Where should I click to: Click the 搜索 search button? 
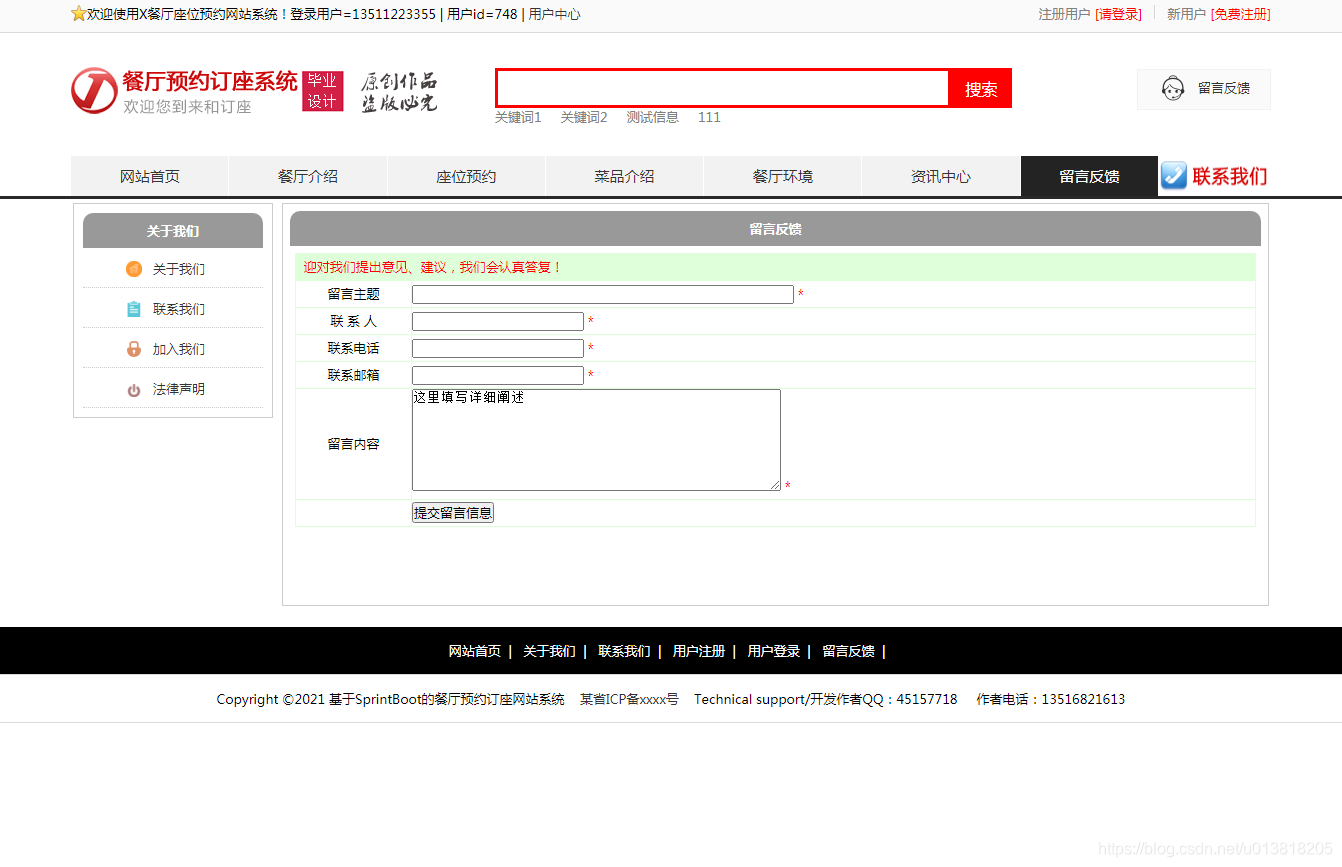coord(980,88)
